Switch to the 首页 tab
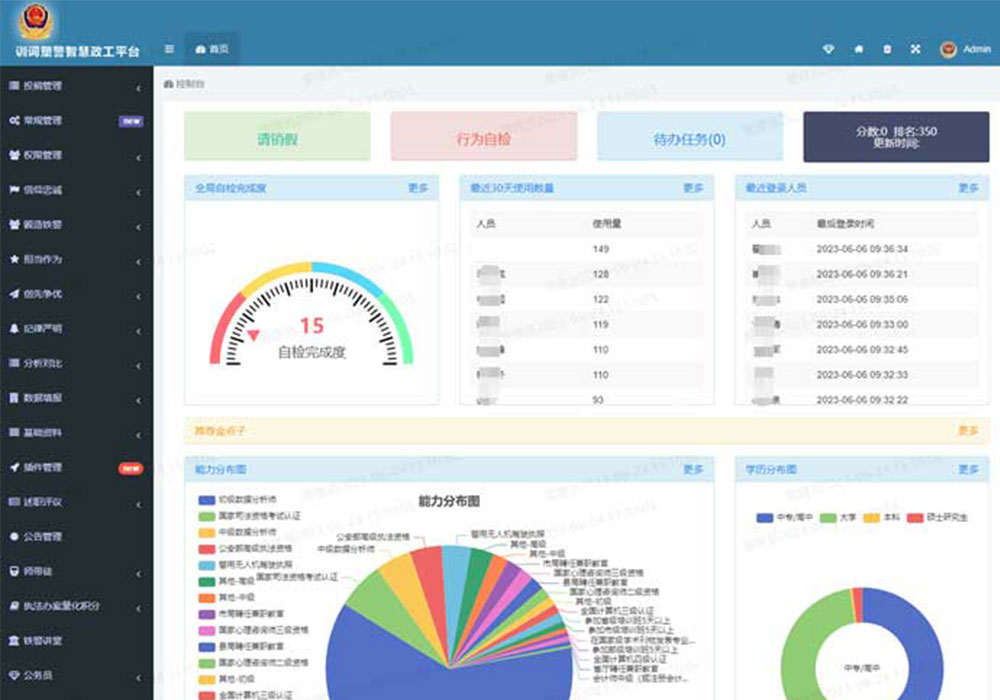The image size is (1000, 700). click(x=212, y=49)
